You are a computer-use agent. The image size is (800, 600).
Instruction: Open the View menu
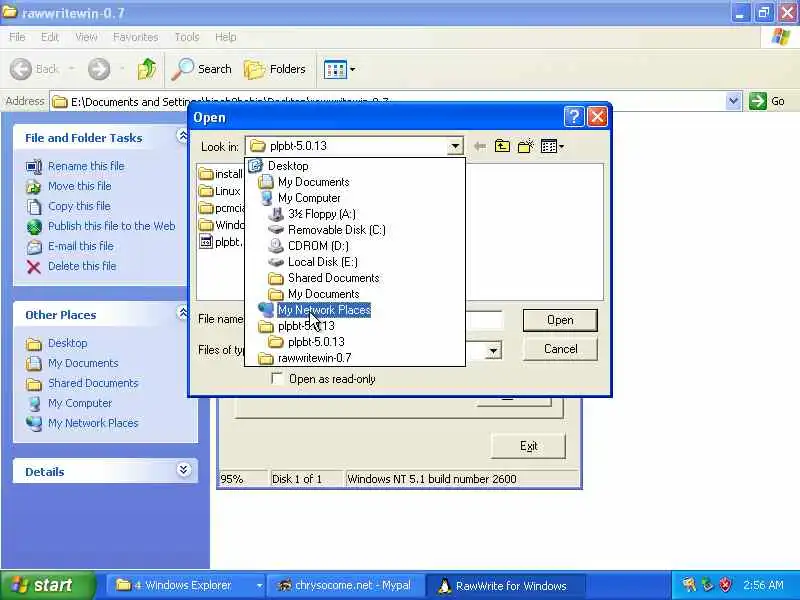point(86,37)
